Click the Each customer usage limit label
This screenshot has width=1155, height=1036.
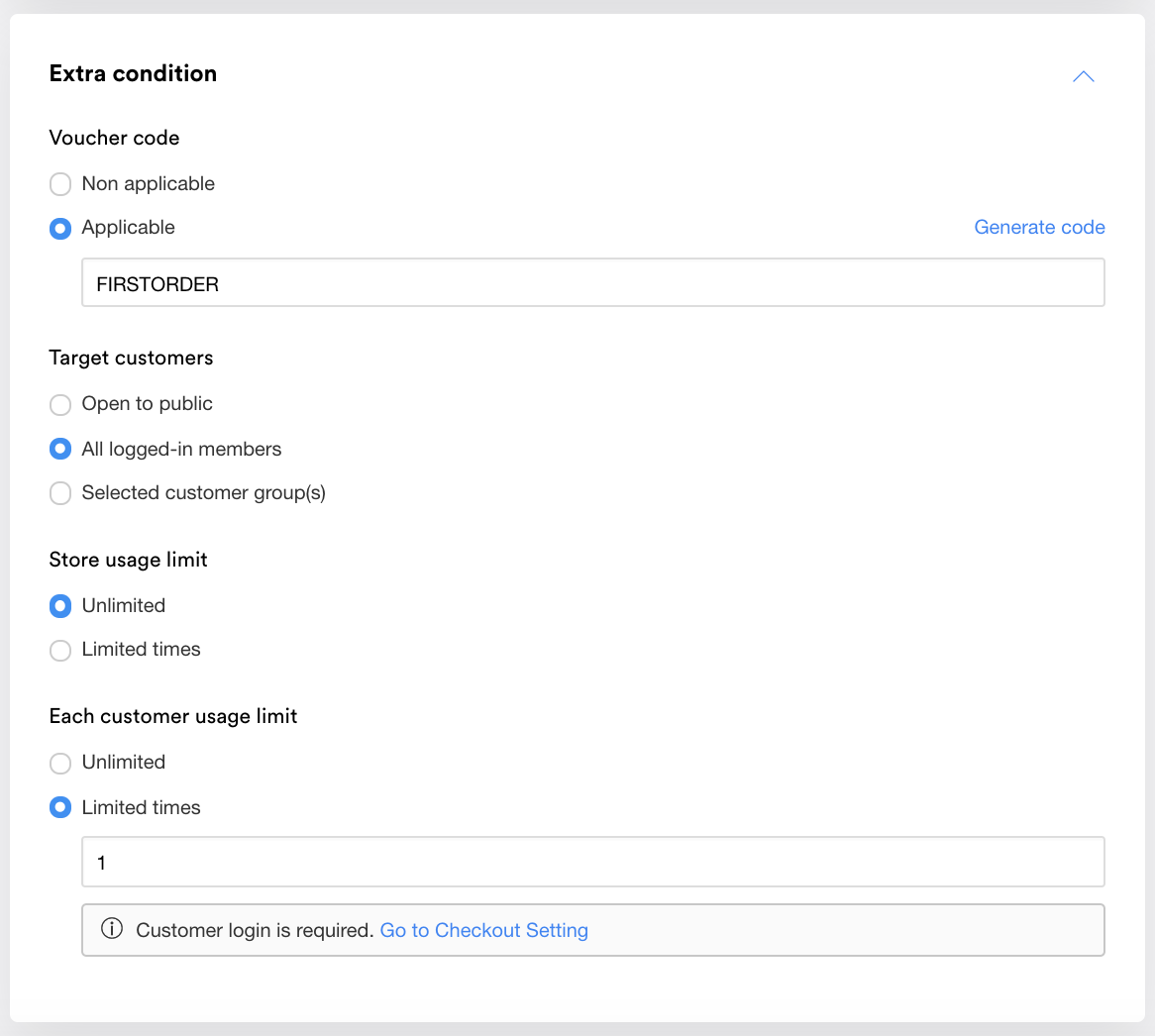coord(173,716)
